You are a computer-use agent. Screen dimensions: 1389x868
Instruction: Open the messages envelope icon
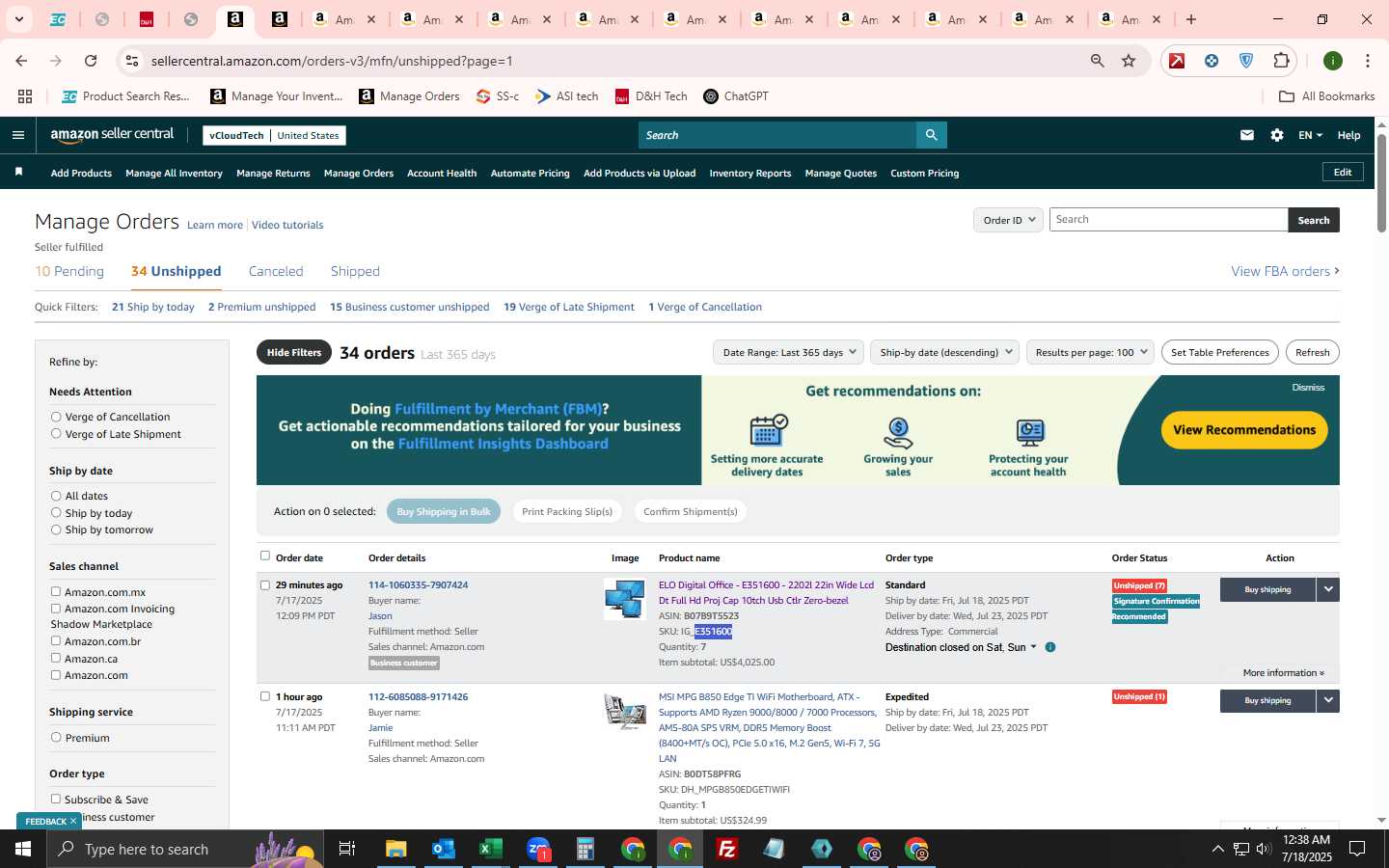pyautogui.click(x=1246, y=135)
